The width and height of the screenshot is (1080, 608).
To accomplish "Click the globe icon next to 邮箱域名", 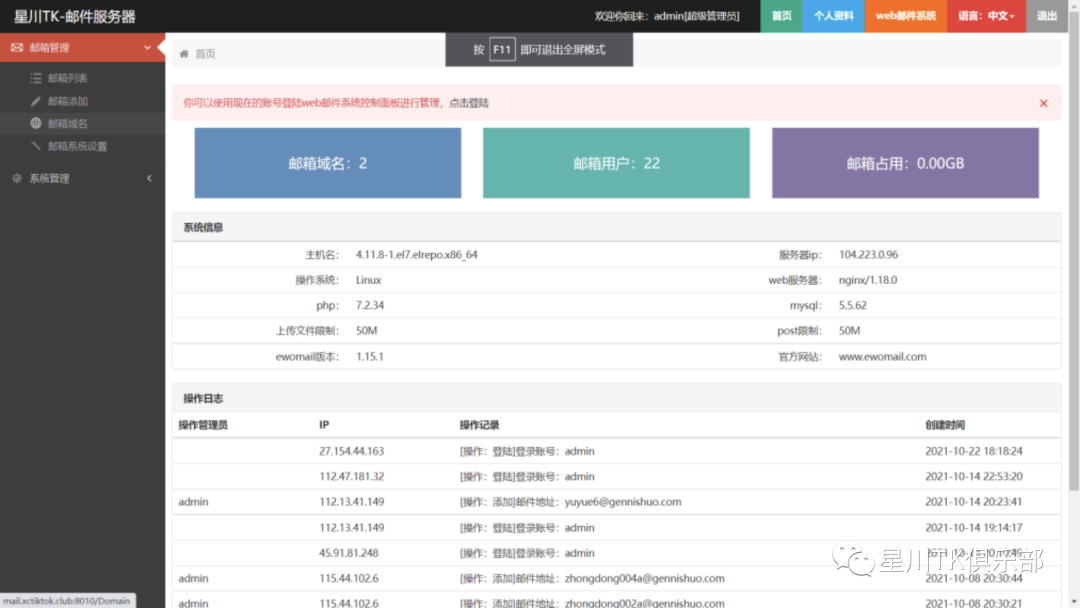I will point(36,123).
